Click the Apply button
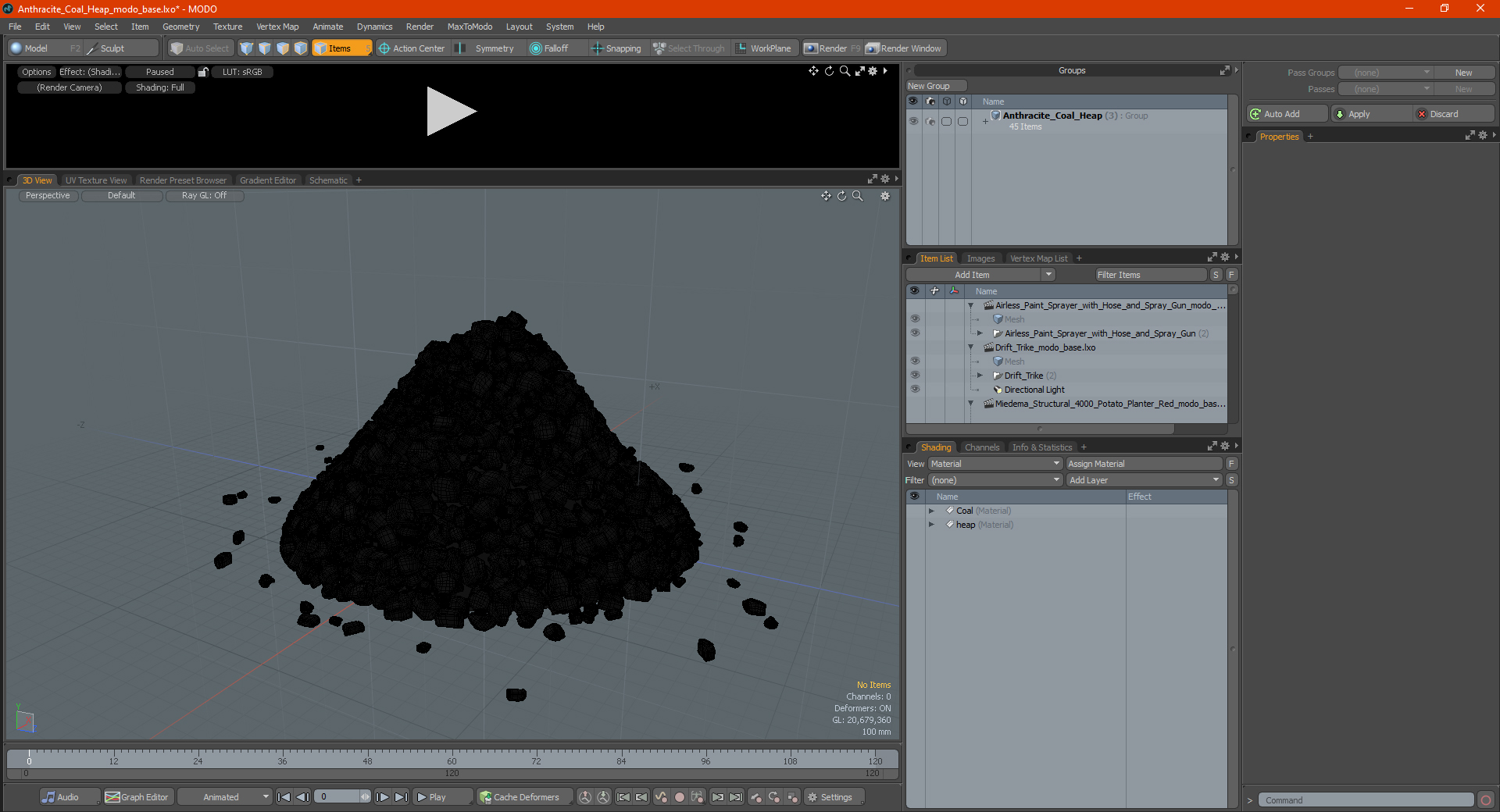Image resolution: width=1500 pixels, height=812 pixels. pyautogui.click(x=1371, y=114)
